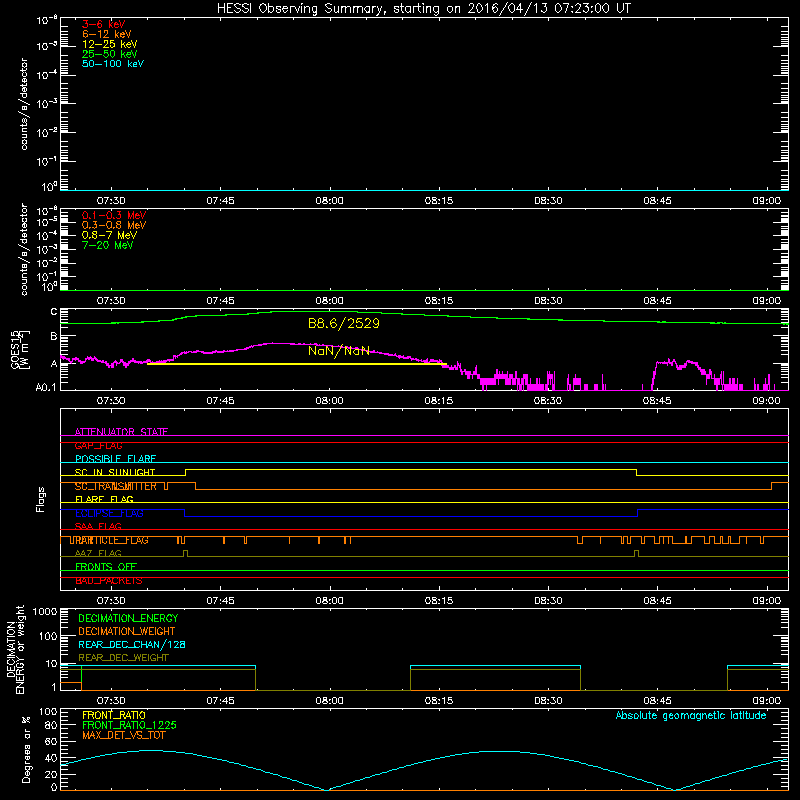
Task: Click the 07:45 tick under the GOES plot
Action: (220, 401)
